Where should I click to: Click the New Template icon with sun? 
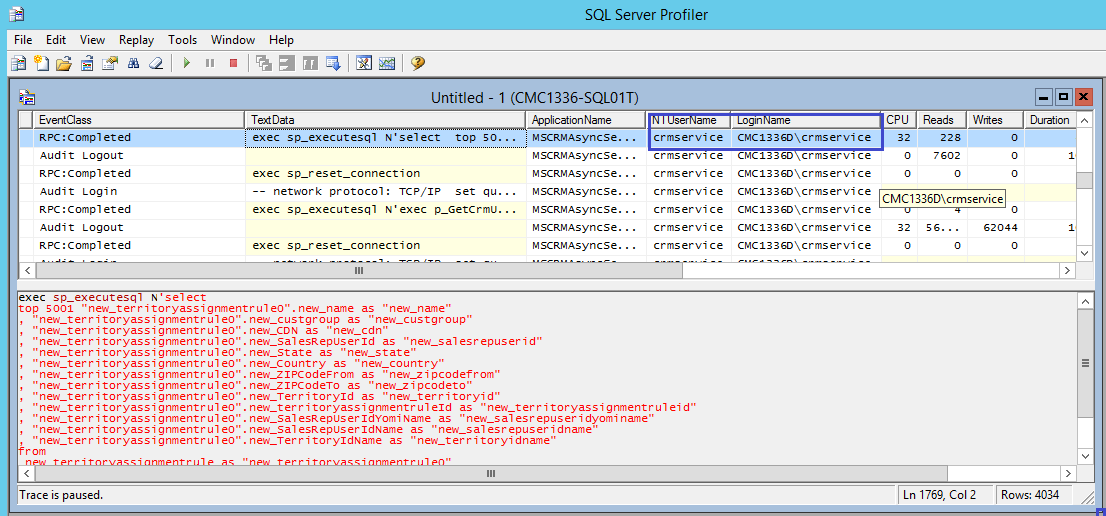tap(41, 63)
